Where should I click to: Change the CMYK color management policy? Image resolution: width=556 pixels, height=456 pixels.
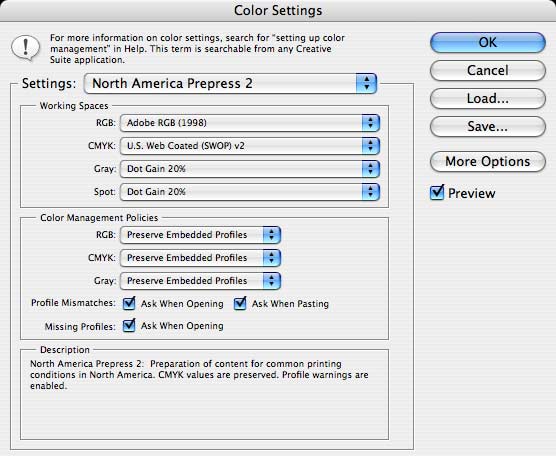pyautogui.click(x=200, y=258)
